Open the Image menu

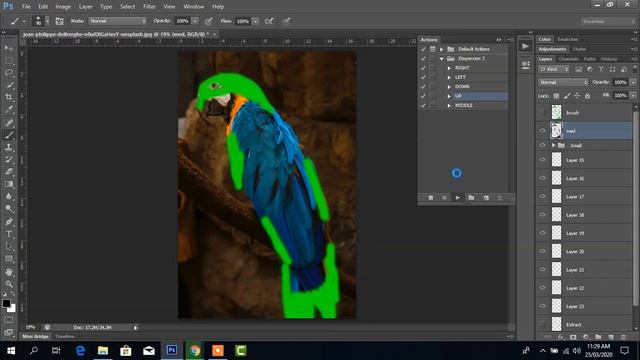click(x=63, y=7)
